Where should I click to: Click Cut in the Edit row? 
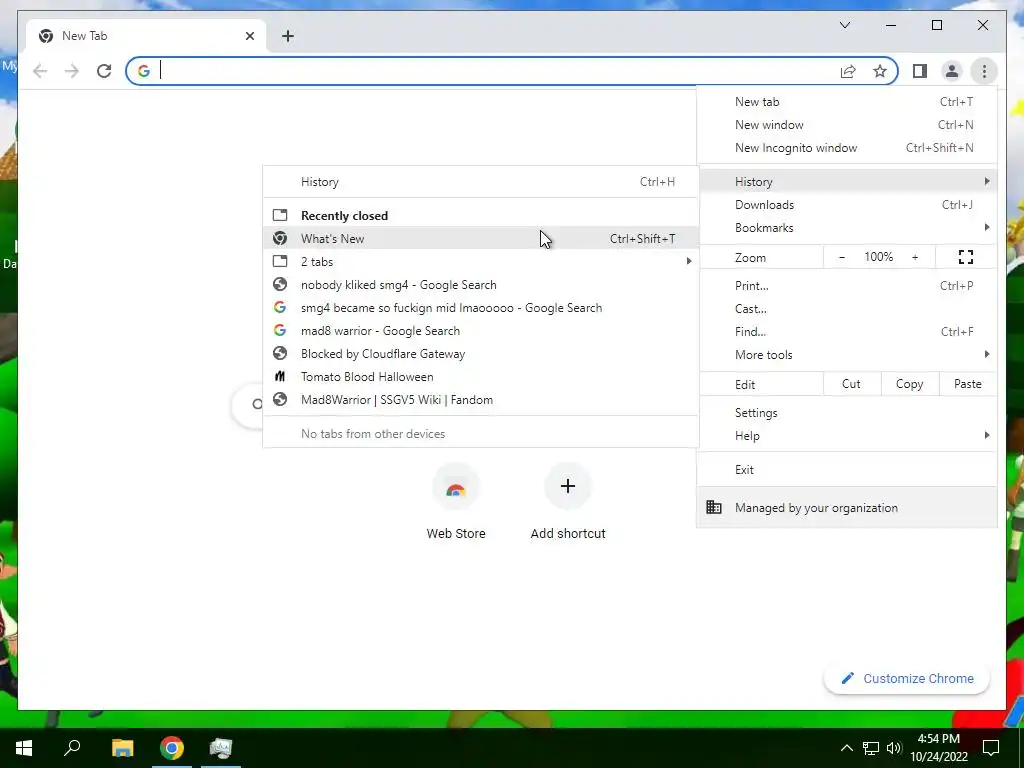pyautogui.click(x=851, y=384)
